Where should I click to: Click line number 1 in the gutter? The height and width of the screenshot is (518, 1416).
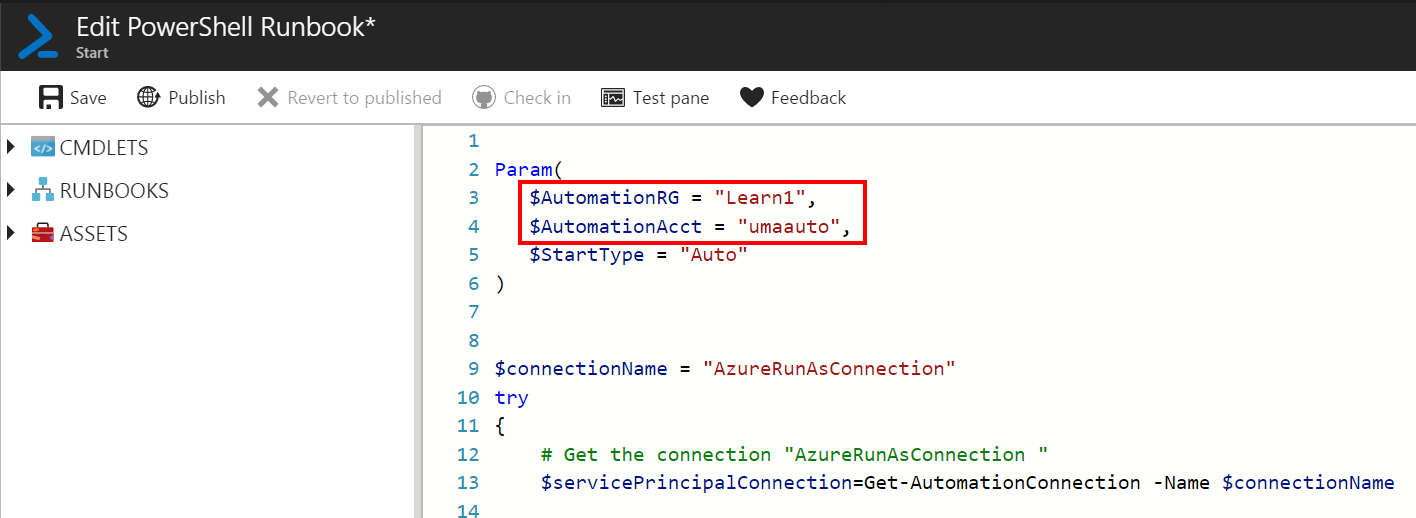(x=473, y=141)
